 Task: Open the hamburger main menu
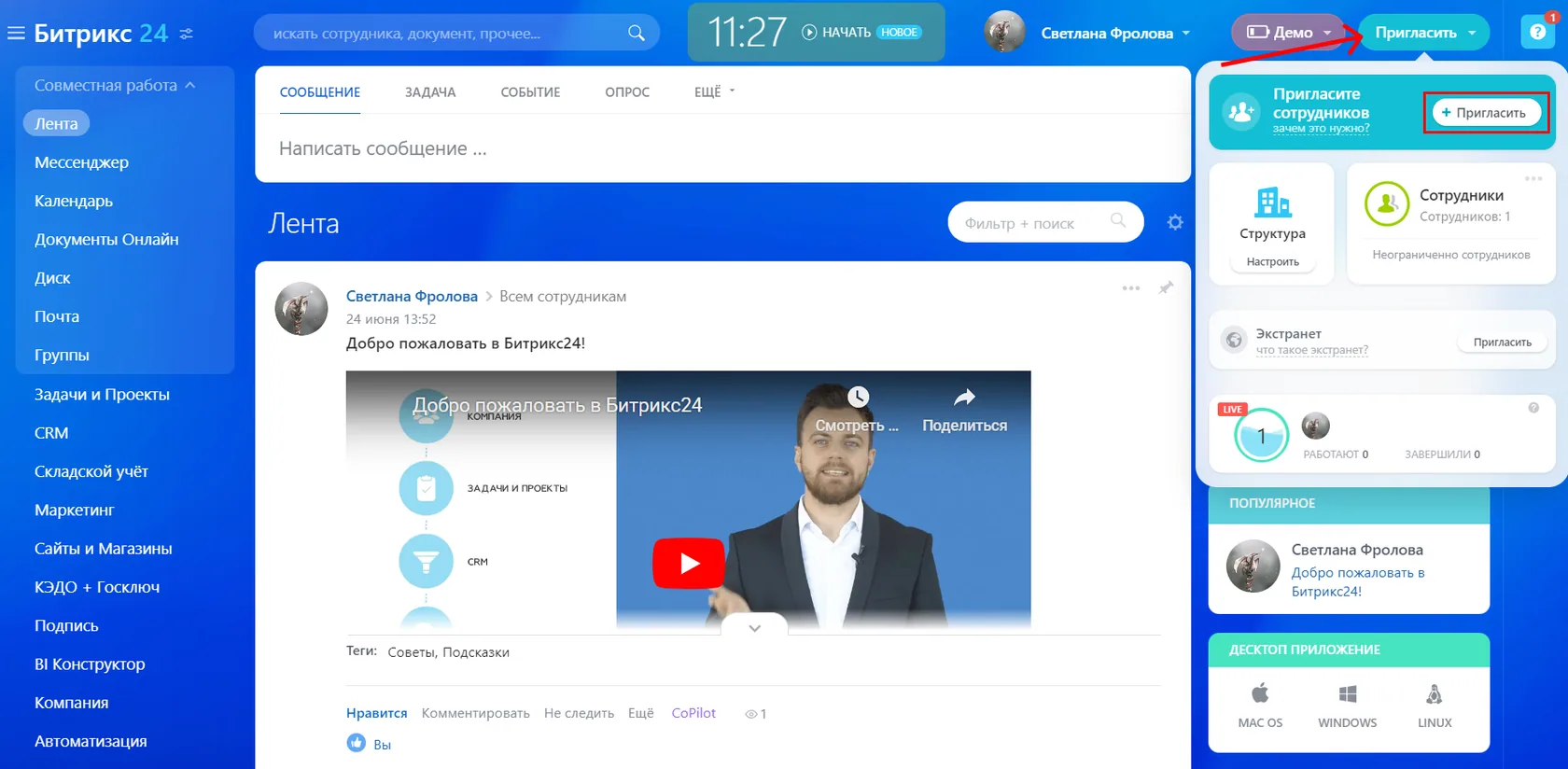pyautogui.click(x=16, y=34)
